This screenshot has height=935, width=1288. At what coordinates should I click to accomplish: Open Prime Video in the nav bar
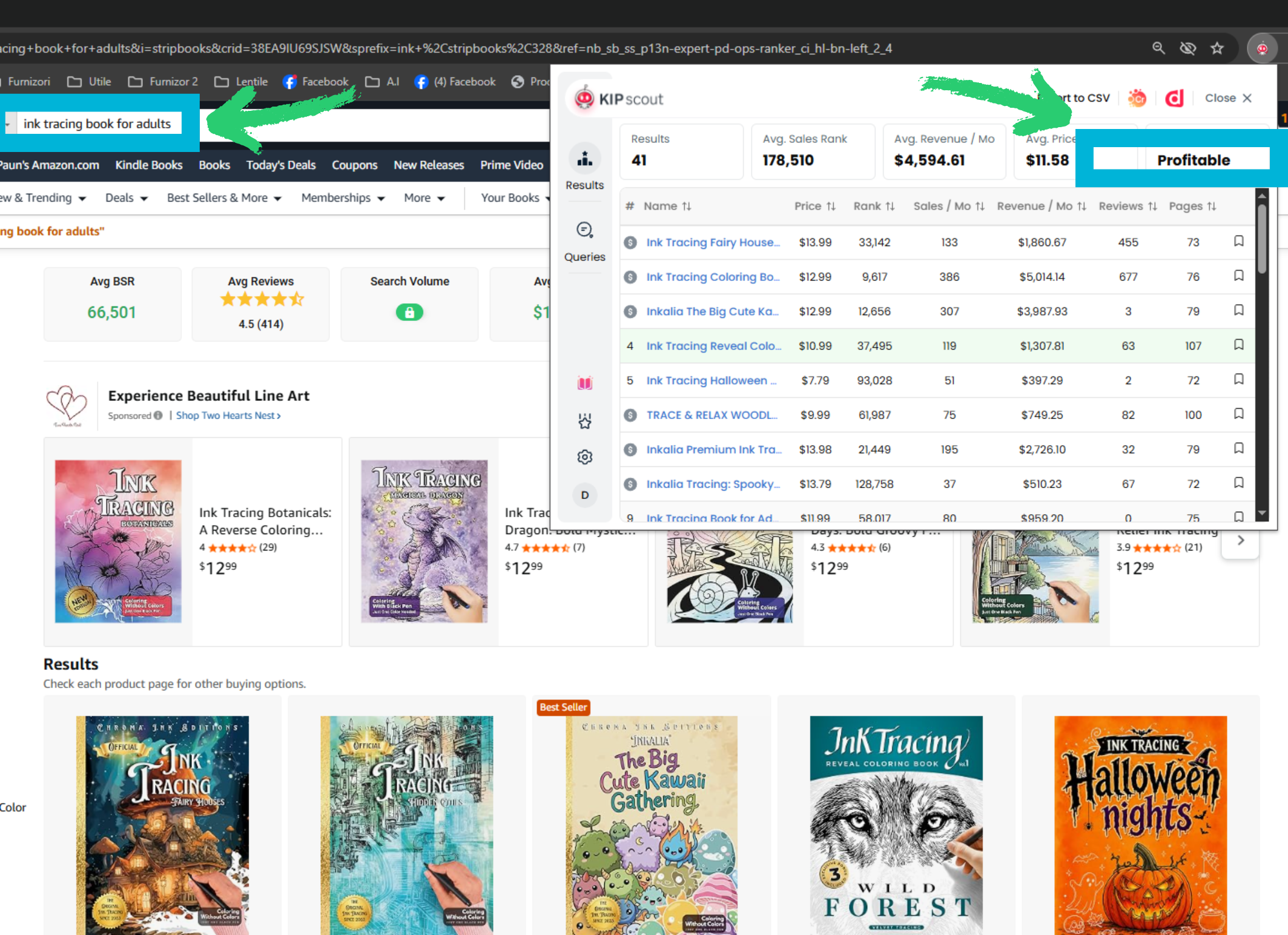[512, 165]
